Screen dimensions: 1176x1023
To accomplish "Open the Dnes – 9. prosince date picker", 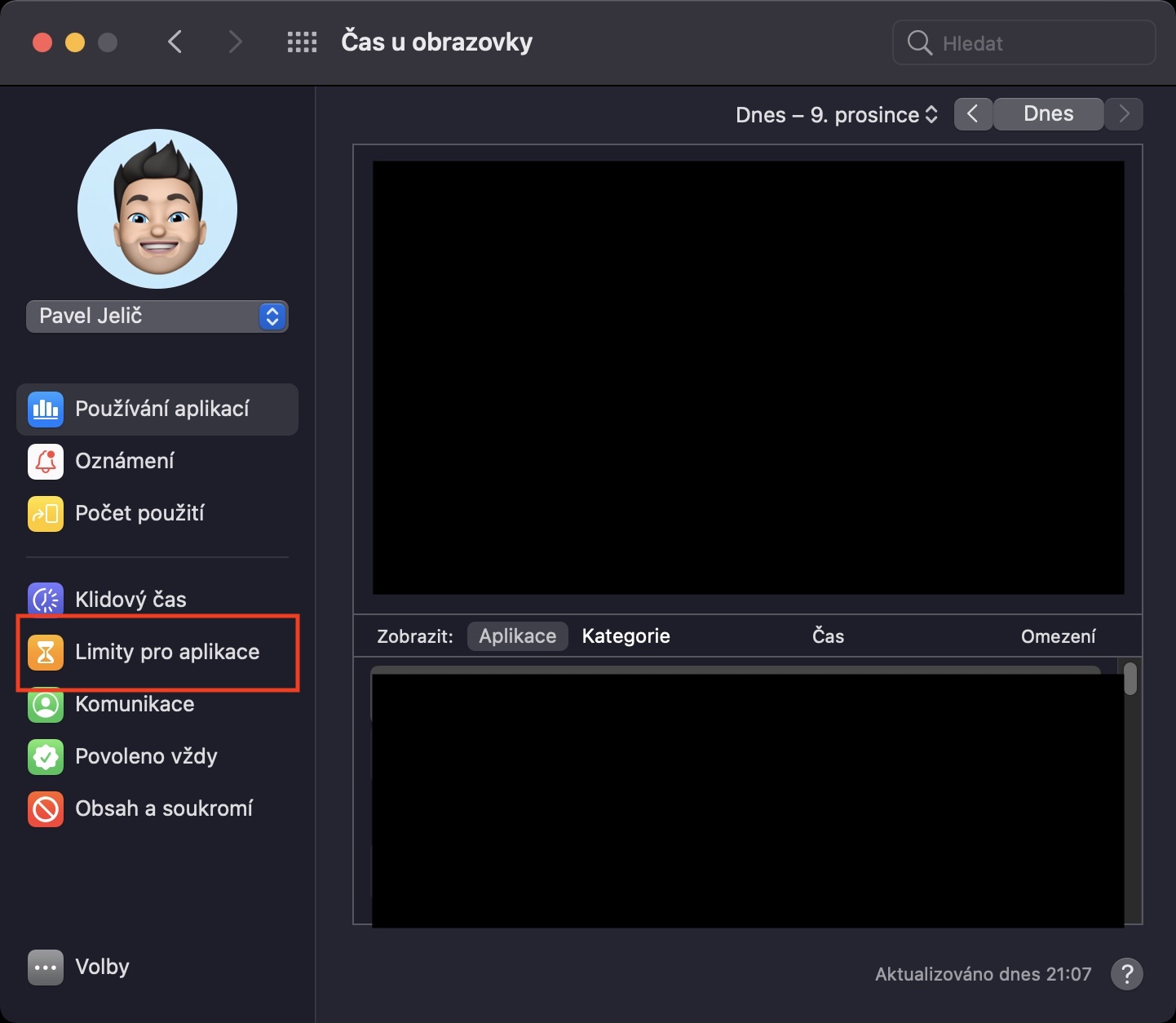I will tap(836, 115).
